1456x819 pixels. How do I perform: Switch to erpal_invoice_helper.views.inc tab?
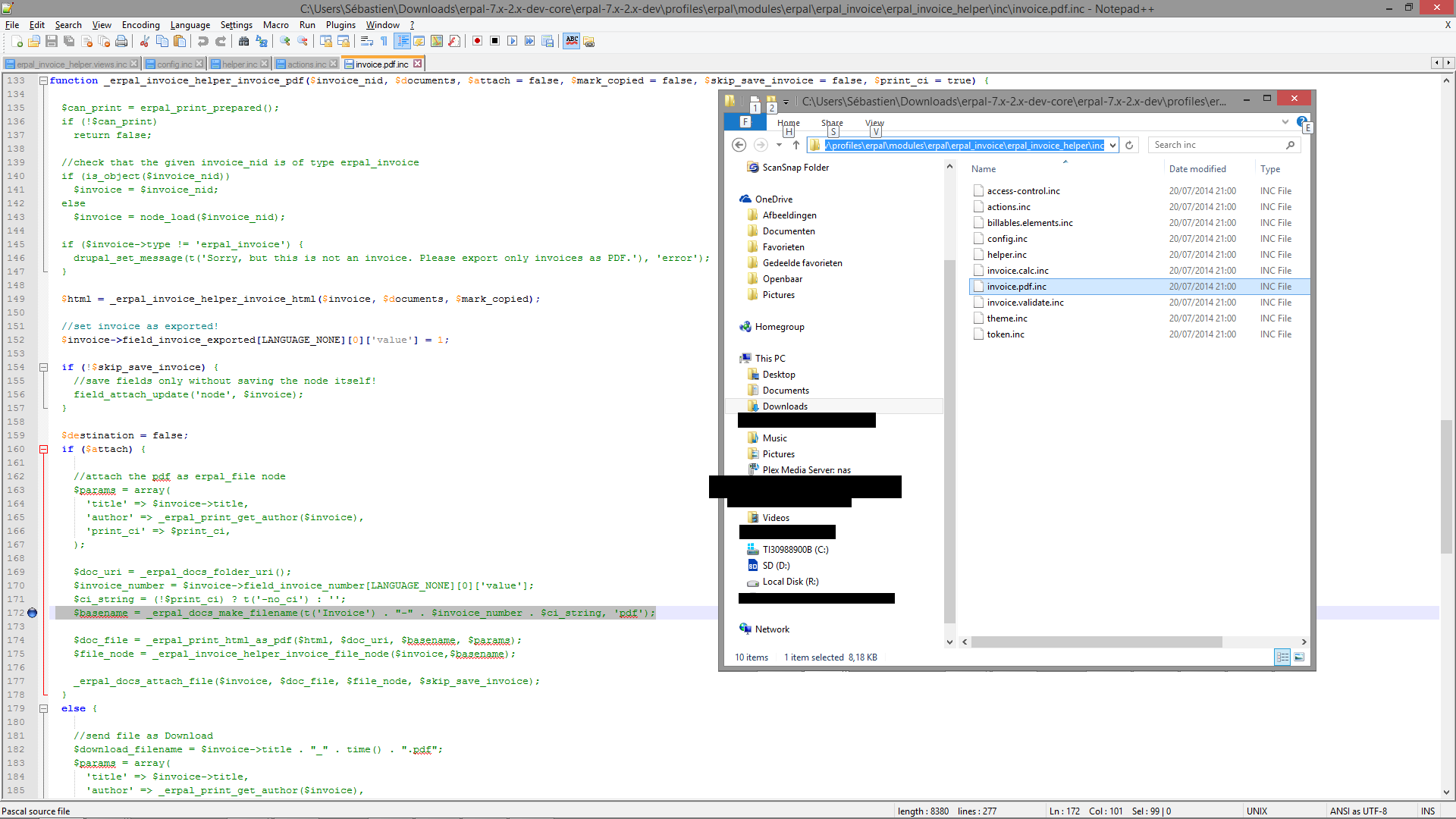pyautogui.click(x=71, y=64)
